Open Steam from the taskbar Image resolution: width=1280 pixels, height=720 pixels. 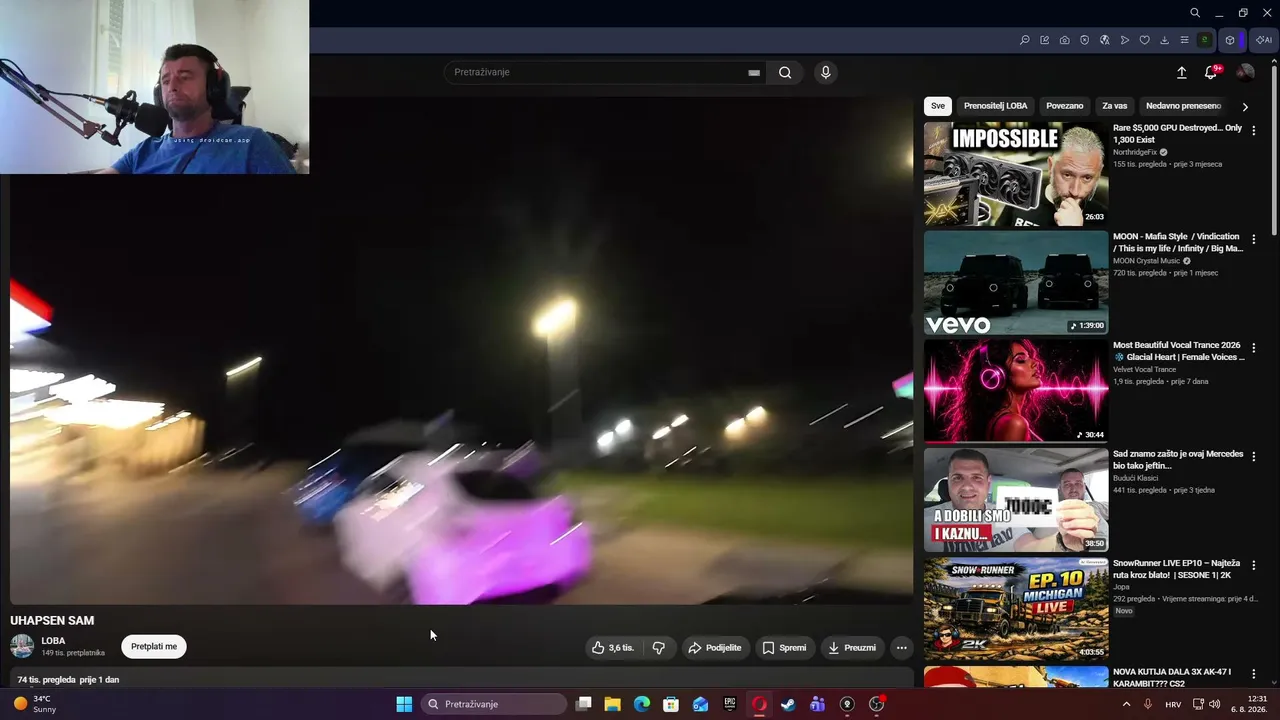pyautogui.click(x=788, y=704)
